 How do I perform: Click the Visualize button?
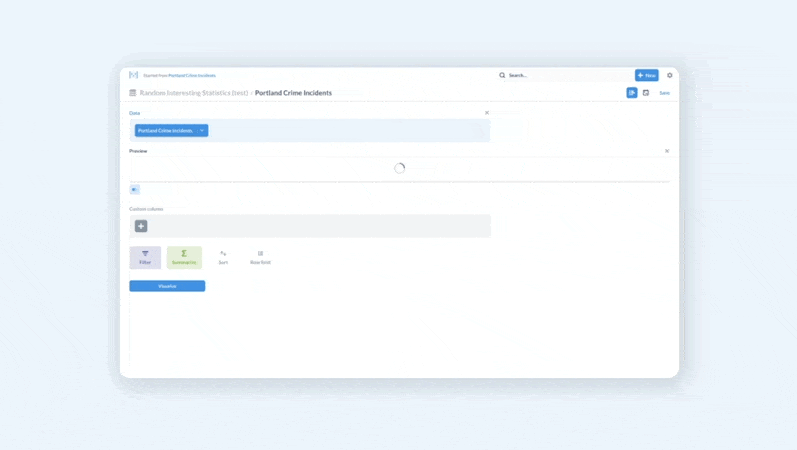tap(167, 286)
